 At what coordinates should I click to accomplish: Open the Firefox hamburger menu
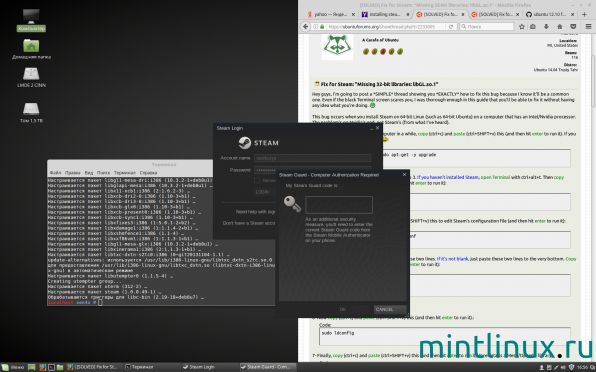pyautogui.click(x=588, y=27)
